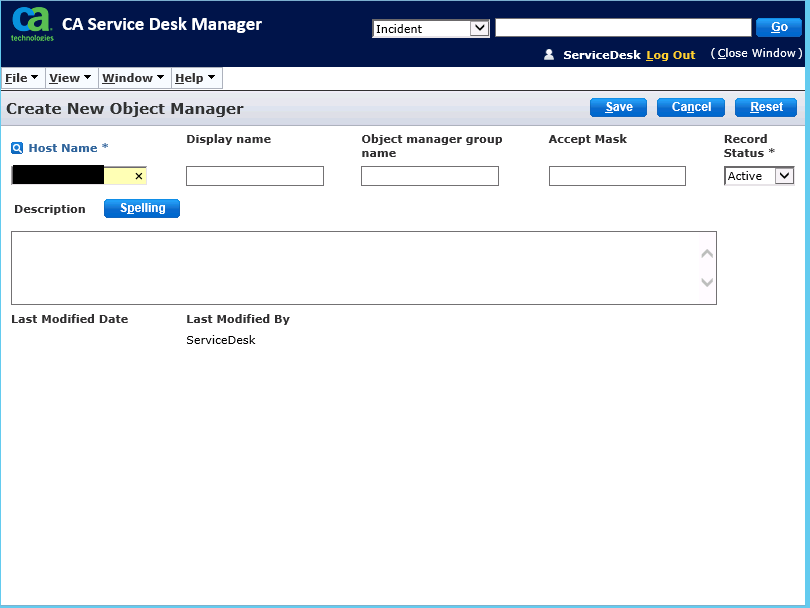Click the Close Window link
This screenshot has width=810, height=608.
(756, 54)
